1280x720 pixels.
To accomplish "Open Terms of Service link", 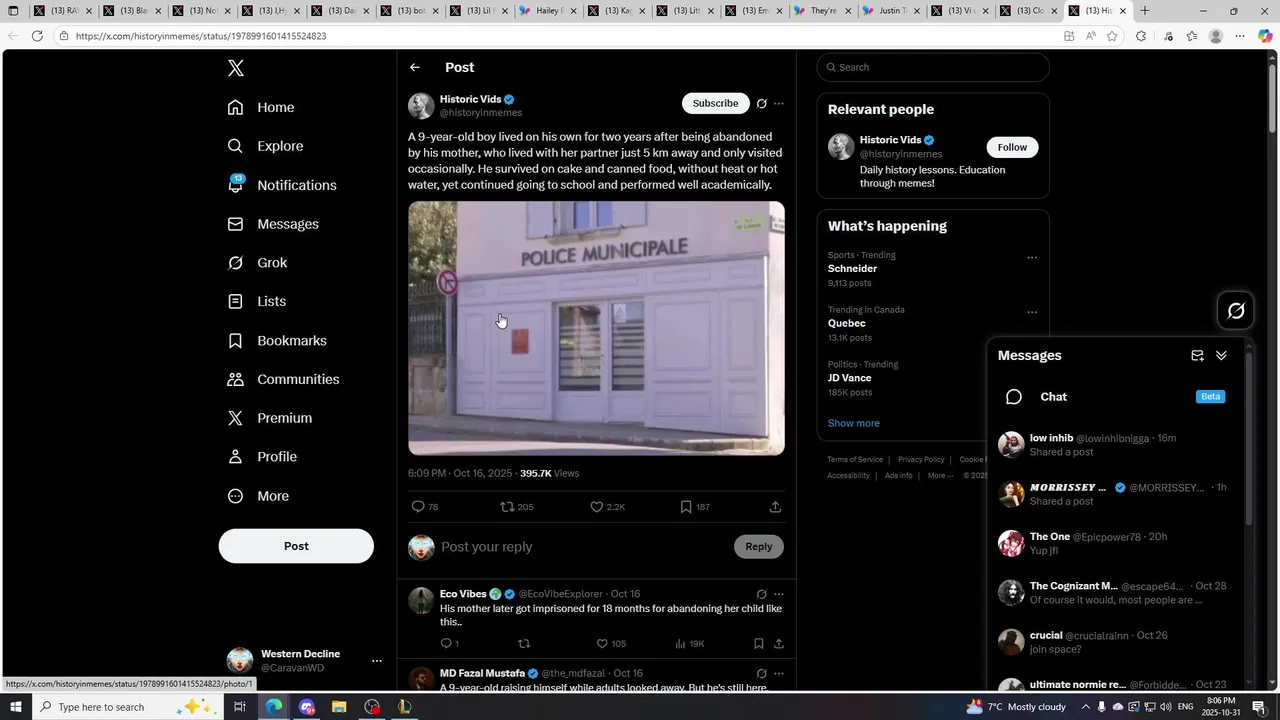I will [855, 460].
